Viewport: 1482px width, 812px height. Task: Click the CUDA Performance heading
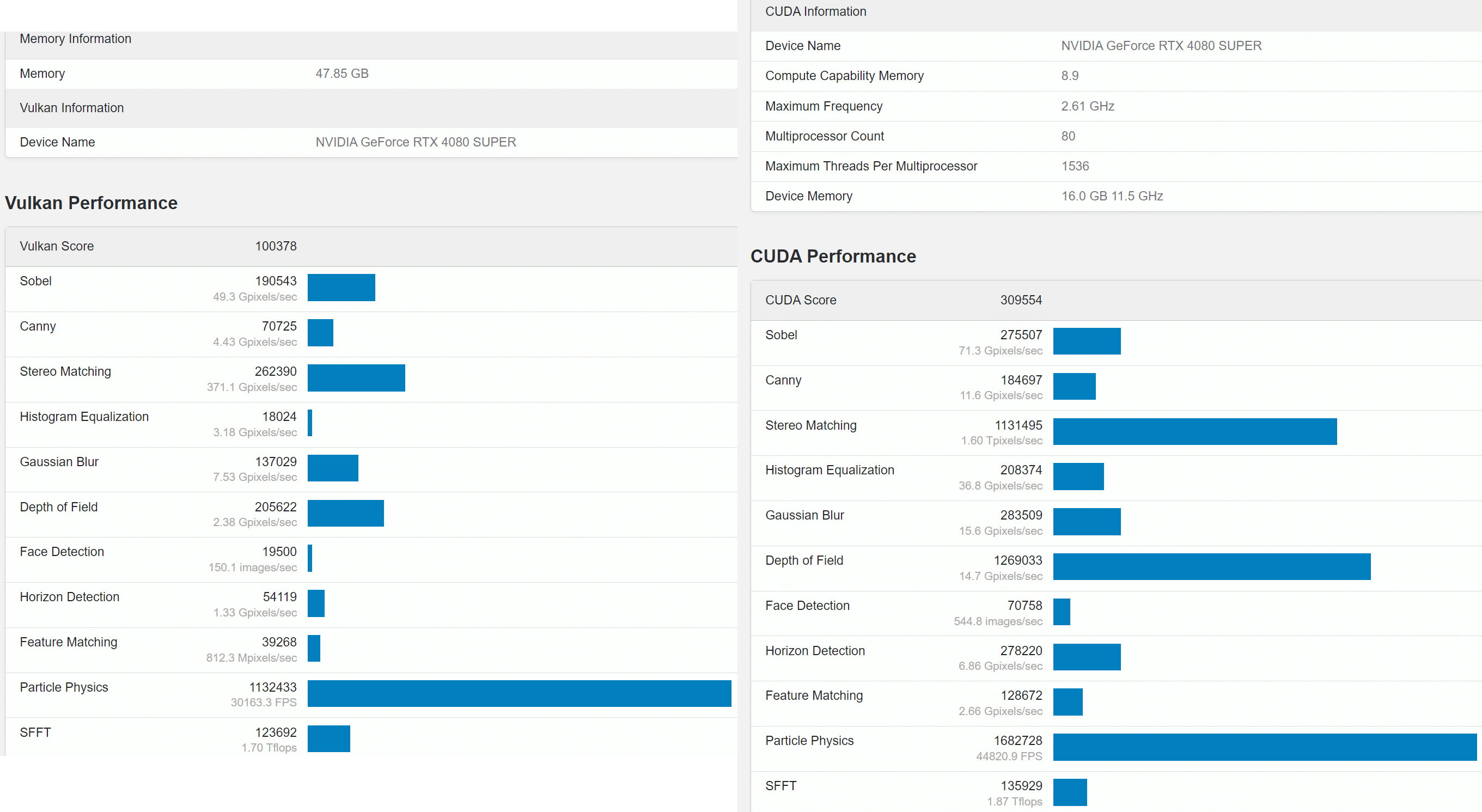coord(832,256)
